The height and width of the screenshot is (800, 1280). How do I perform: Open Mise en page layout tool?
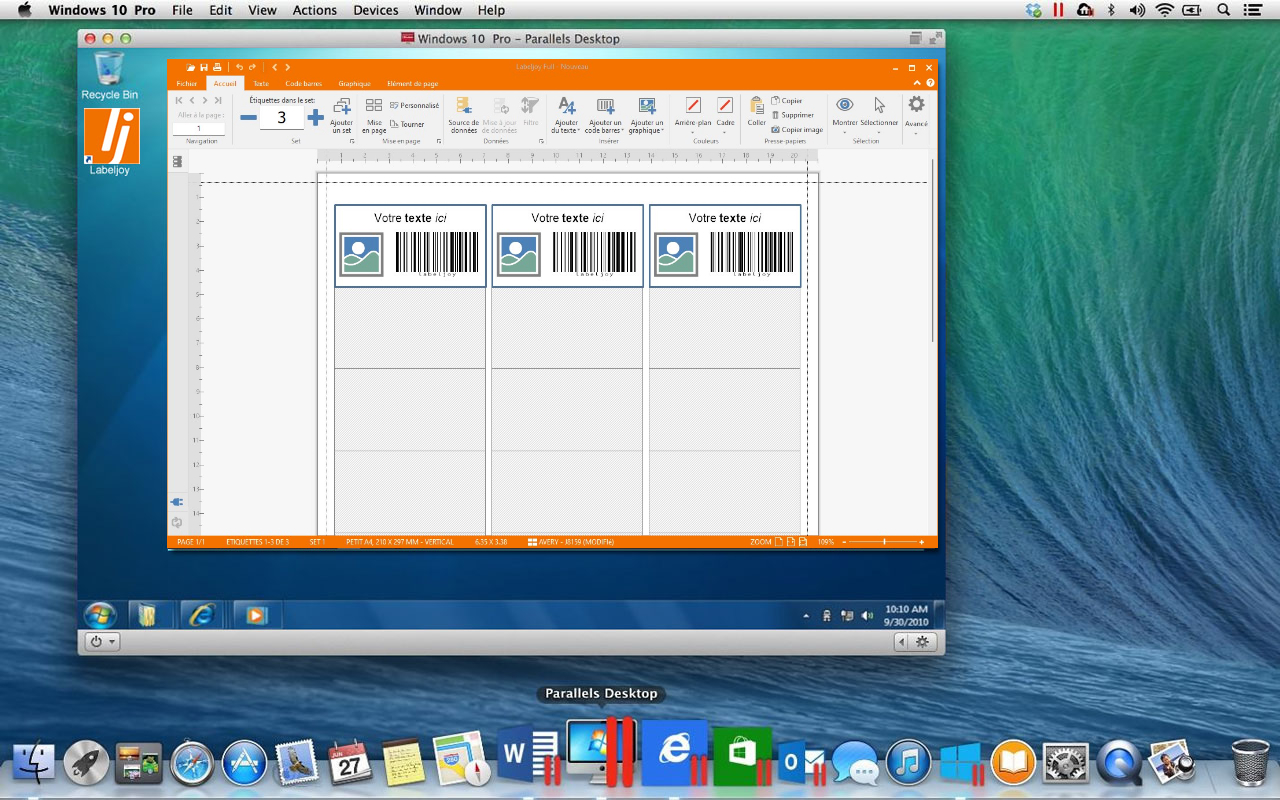(373, 116)
